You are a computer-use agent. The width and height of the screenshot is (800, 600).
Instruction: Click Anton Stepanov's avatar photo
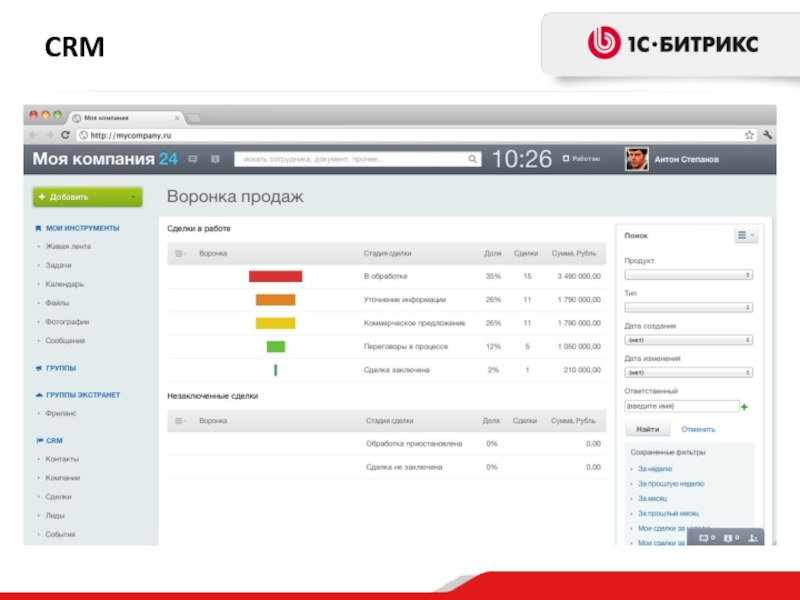coord(637,159)
